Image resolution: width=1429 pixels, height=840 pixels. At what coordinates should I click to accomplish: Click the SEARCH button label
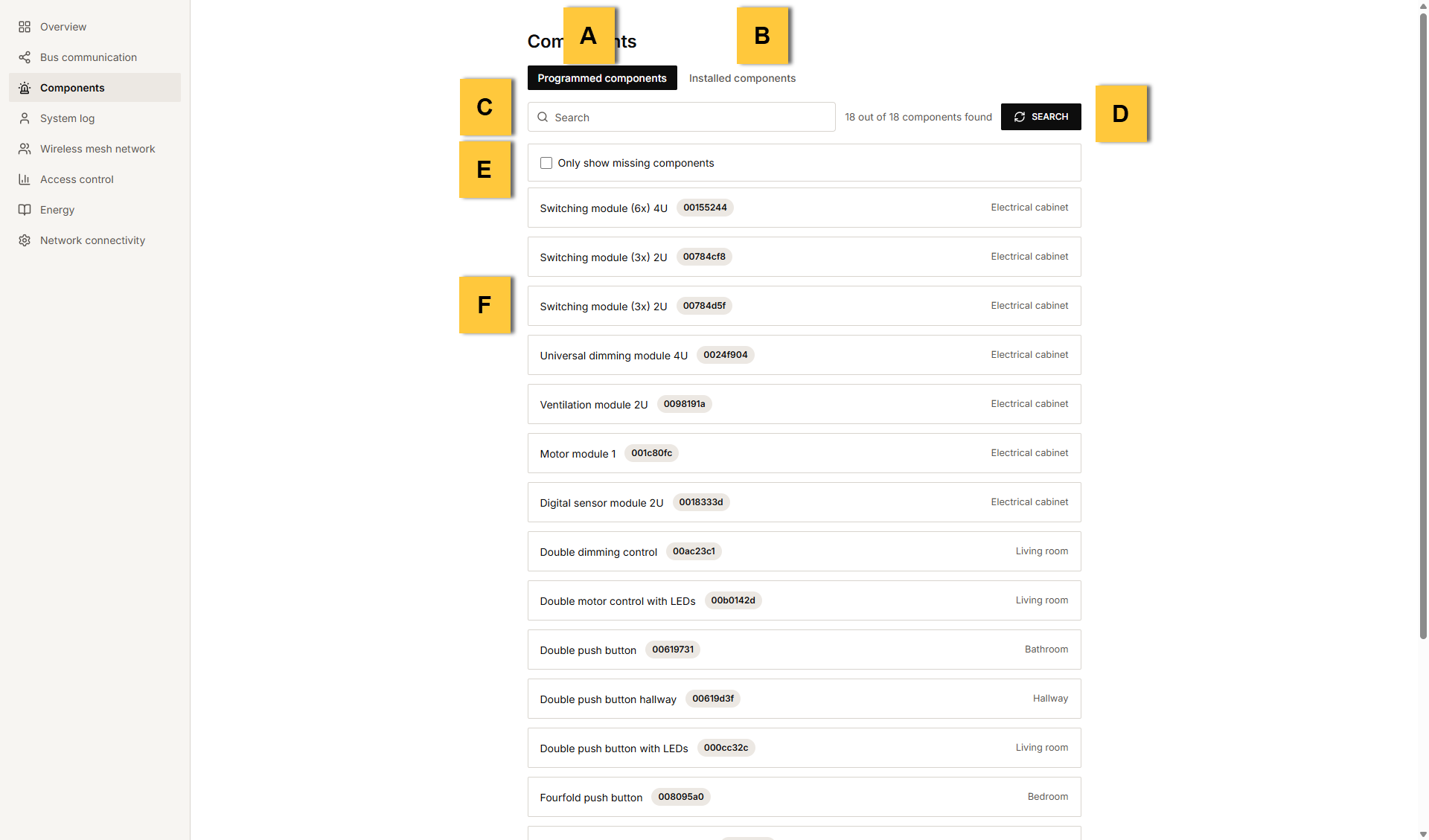click(x=1049, y=117)
